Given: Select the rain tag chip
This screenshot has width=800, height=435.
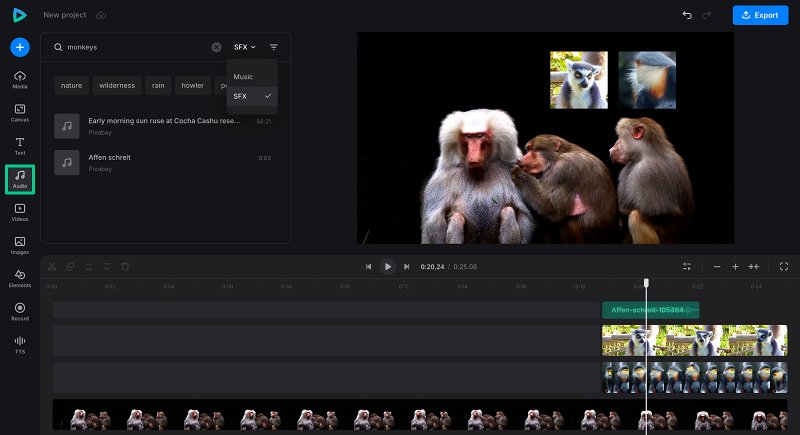Looking at the screenshot, I should [158, 86].
